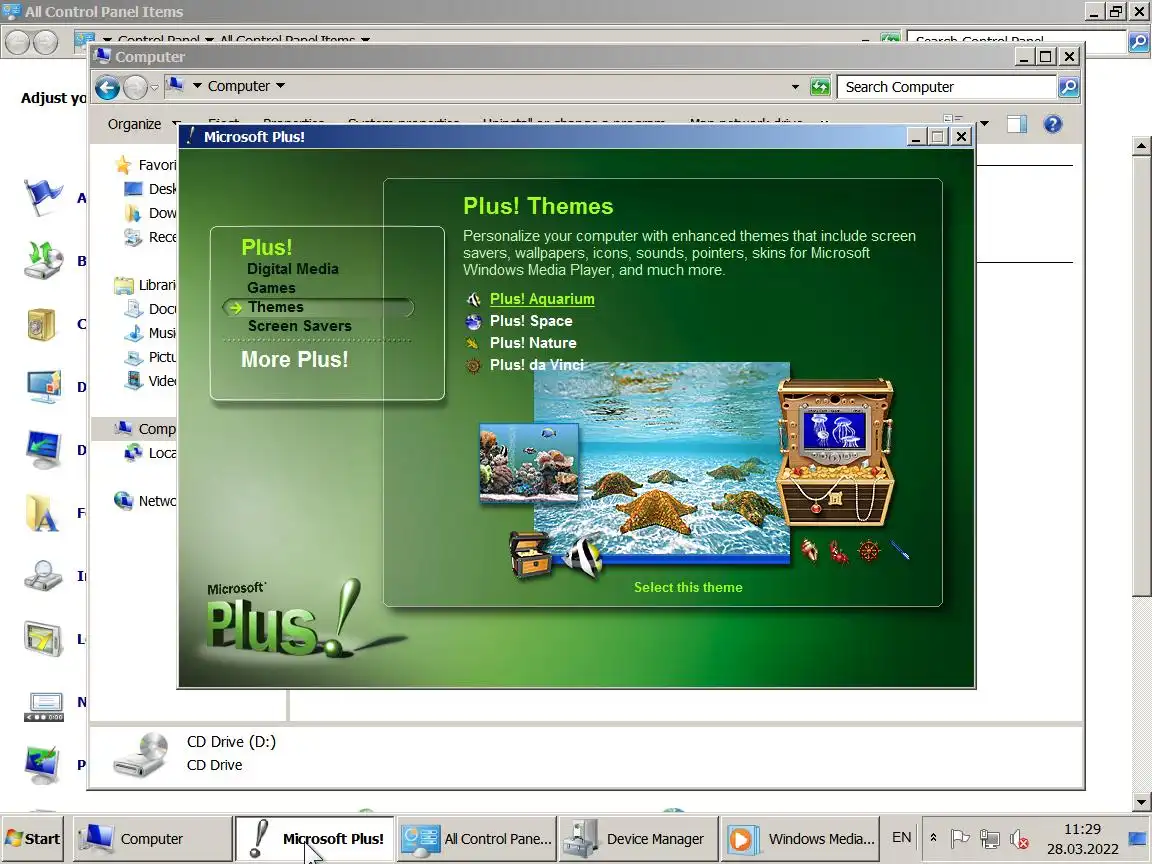1152x864 pixels.
Task: Select Libraries in navigation pane
Action: (x=145, y=285)
